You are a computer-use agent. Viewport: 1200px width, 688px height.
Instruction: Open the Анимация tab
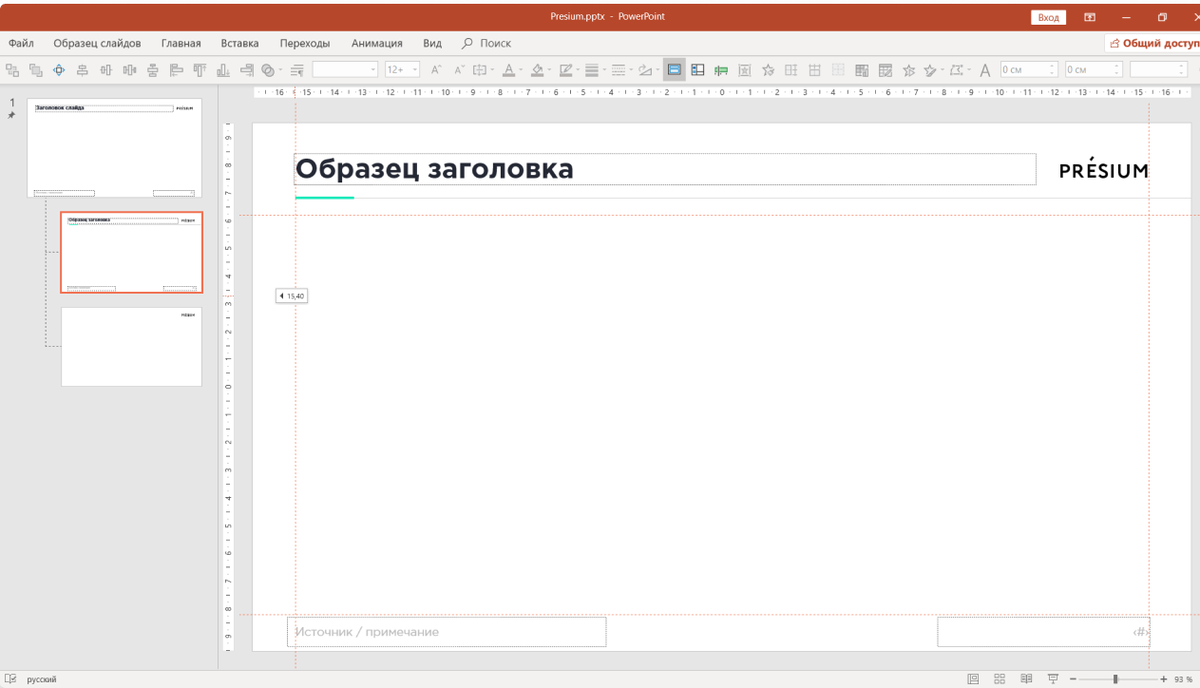pyautogui.click(x=377, y=43)
